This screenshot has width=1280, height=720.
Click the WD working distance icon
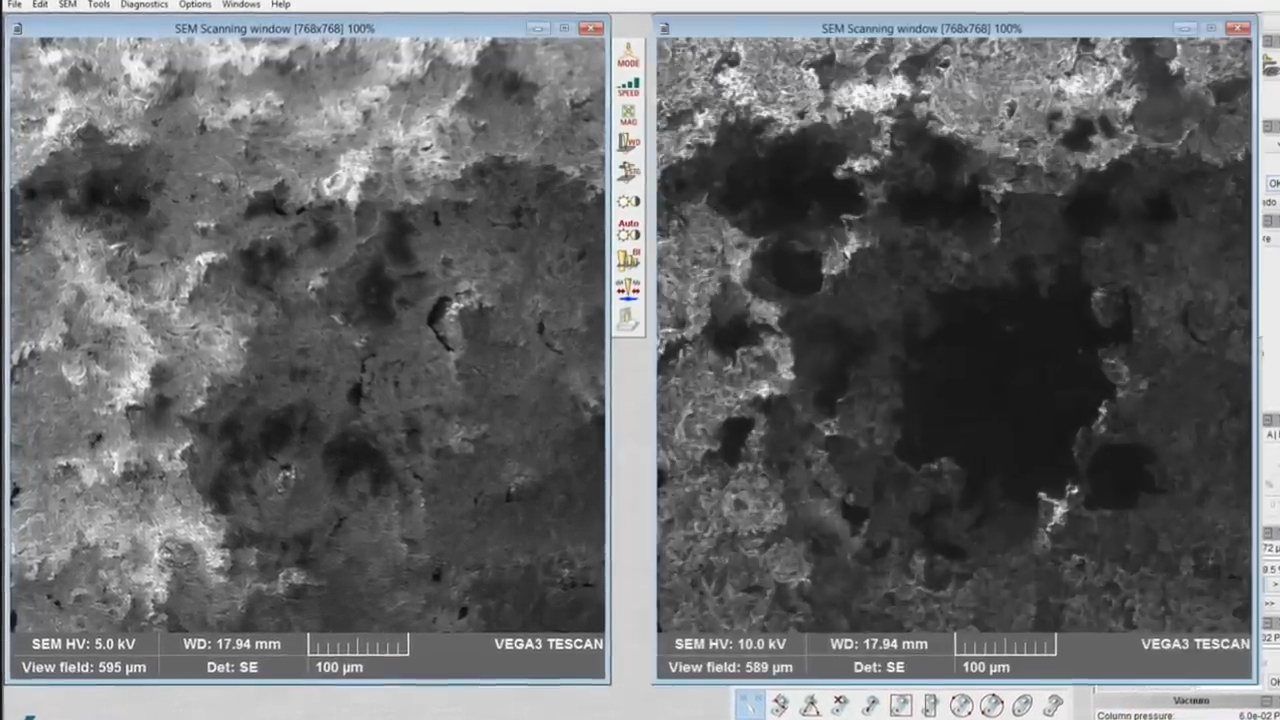628,142
